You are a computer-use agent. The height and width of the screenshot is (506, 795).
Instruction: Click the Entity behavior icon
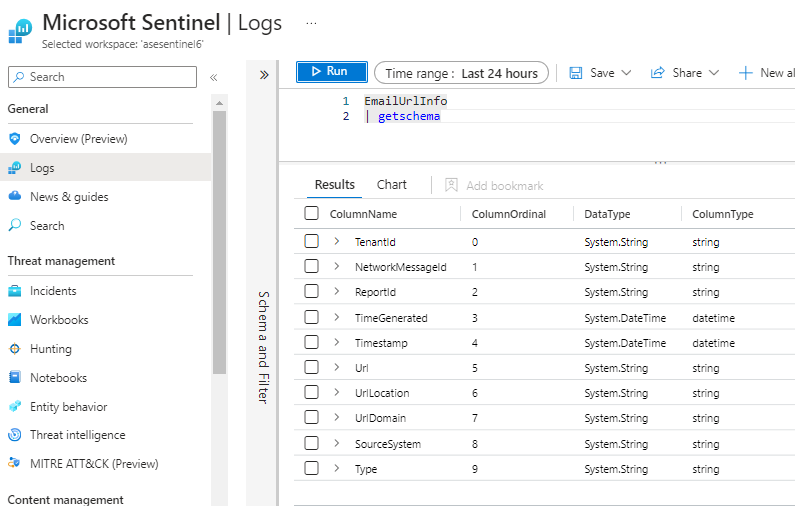(15, 406)
